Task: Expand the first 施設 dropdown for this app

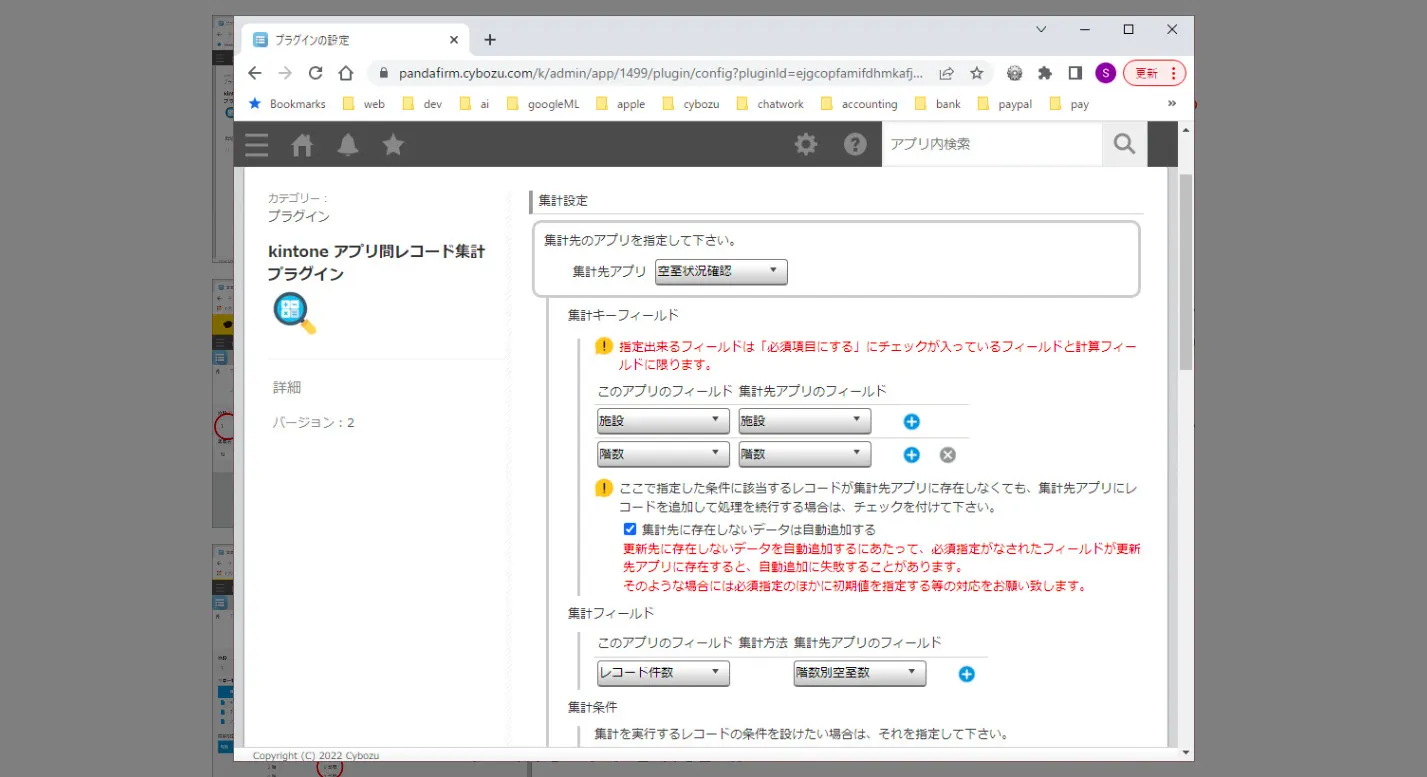Action: (x=662, y=421)
